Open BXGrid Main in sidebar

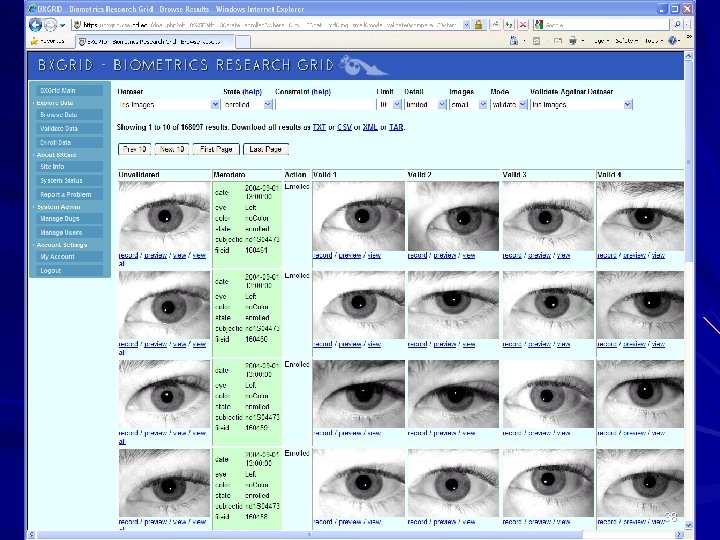click(69, 90)
